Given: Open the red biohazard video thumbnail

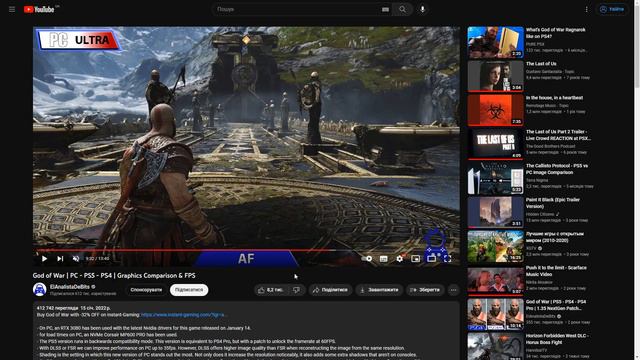Looking at the screenshot, I should (496, 110).
